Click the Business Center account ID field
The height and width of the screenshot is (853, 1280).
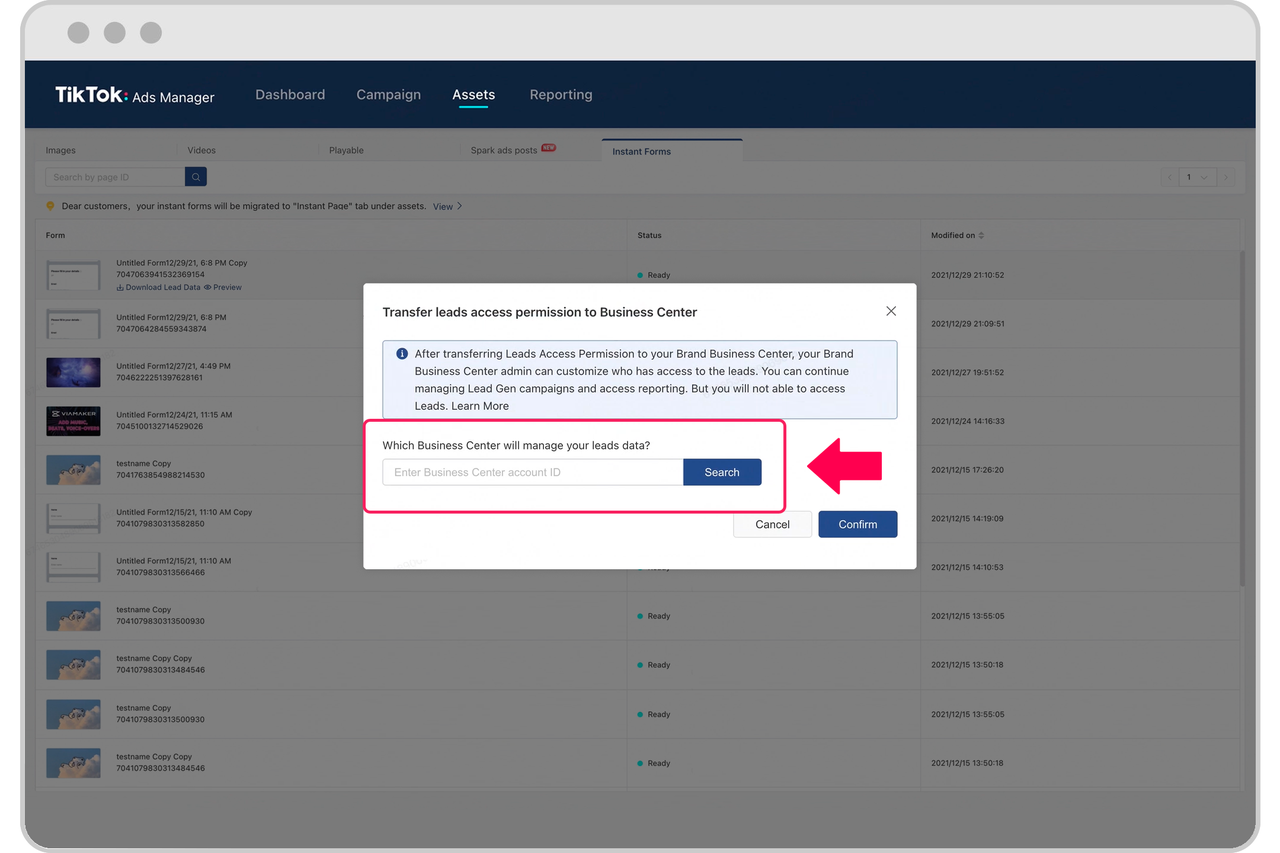click(532, 472)
